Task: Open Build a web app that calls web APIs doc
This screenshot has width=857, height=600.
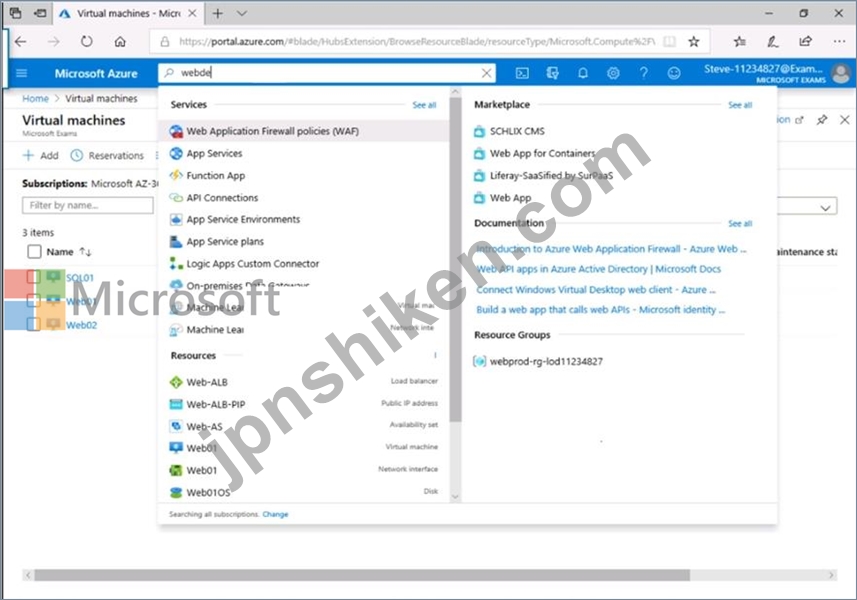Action: click(x=601, y=310)
